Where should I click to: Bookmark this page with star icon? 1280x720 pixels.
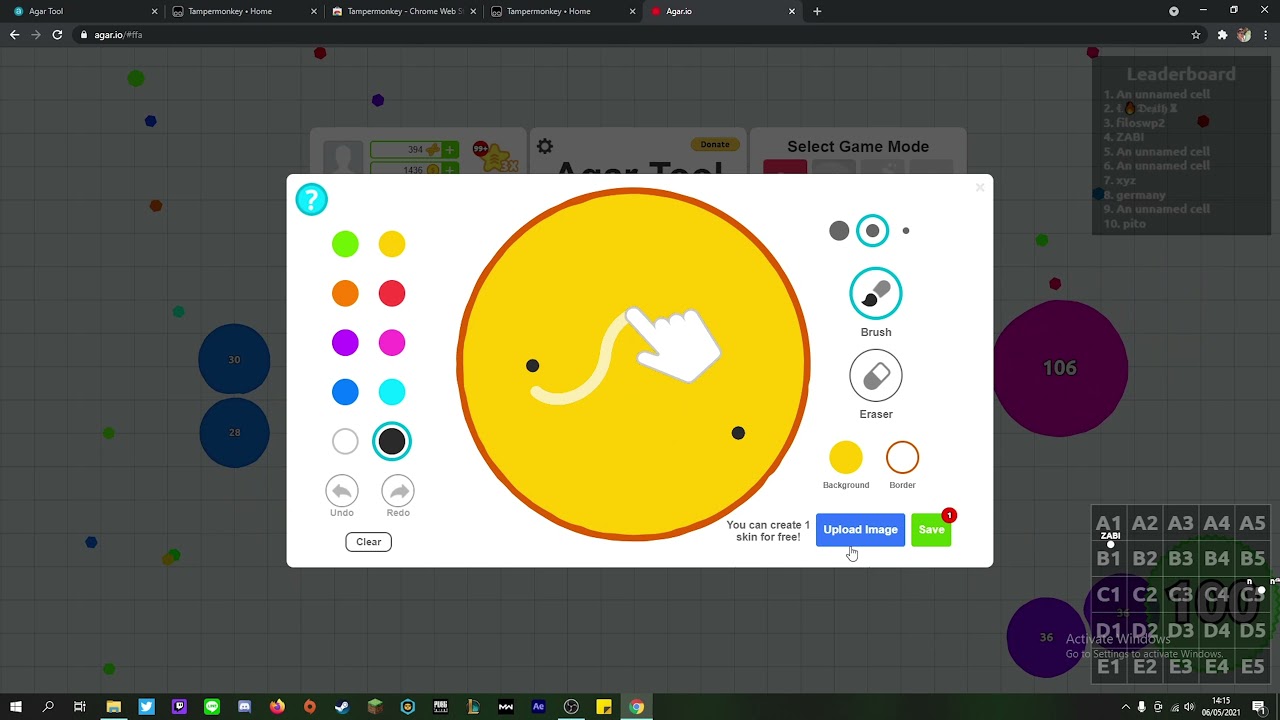[x=1196, y=34]
